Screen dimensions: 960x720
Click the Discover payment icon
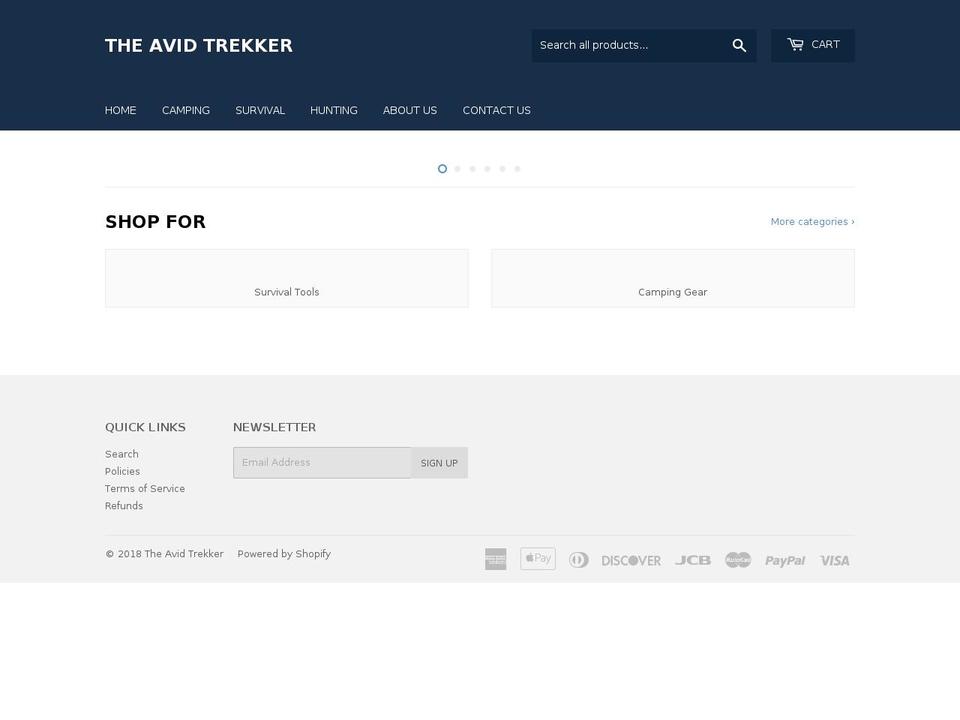(x=631, y=560)
